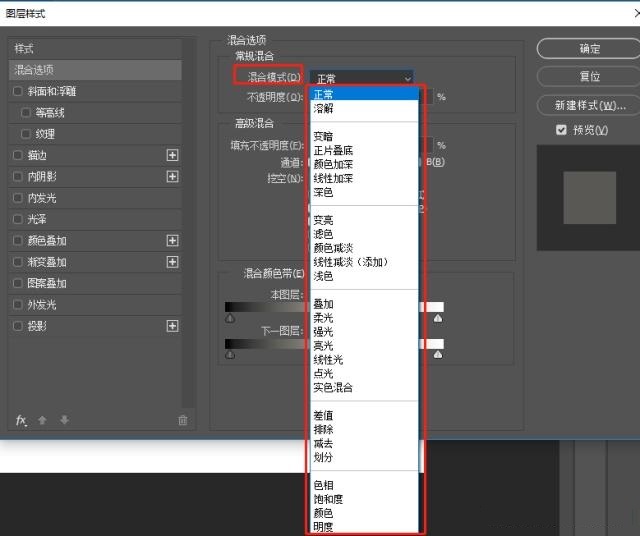Viewport: 640px width, 536px height.
Task: Add another 颜色叠加 effect with its plus icon
Action: click(172, 240)
